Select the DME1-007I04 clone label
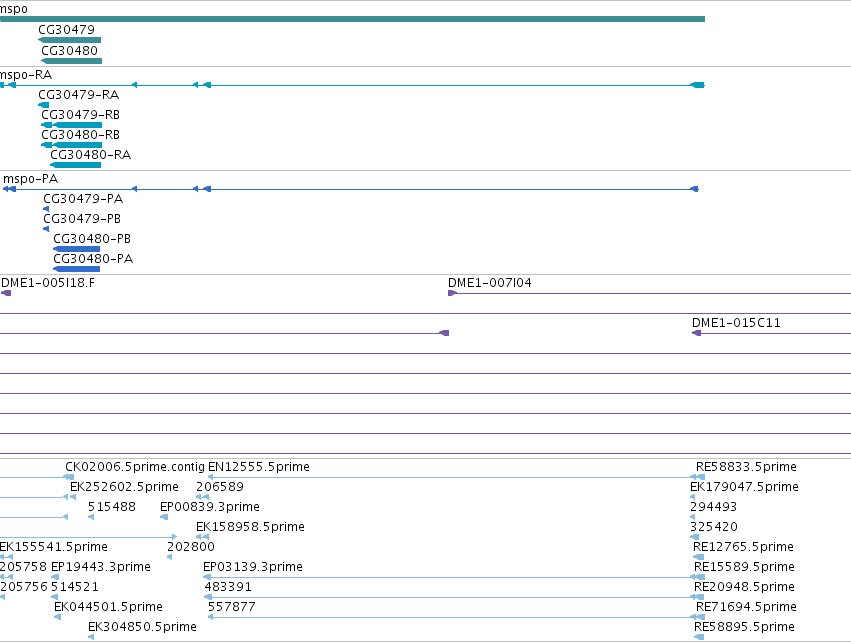Image resolution: width=851 pixels, height=642 pixels. 490,283
